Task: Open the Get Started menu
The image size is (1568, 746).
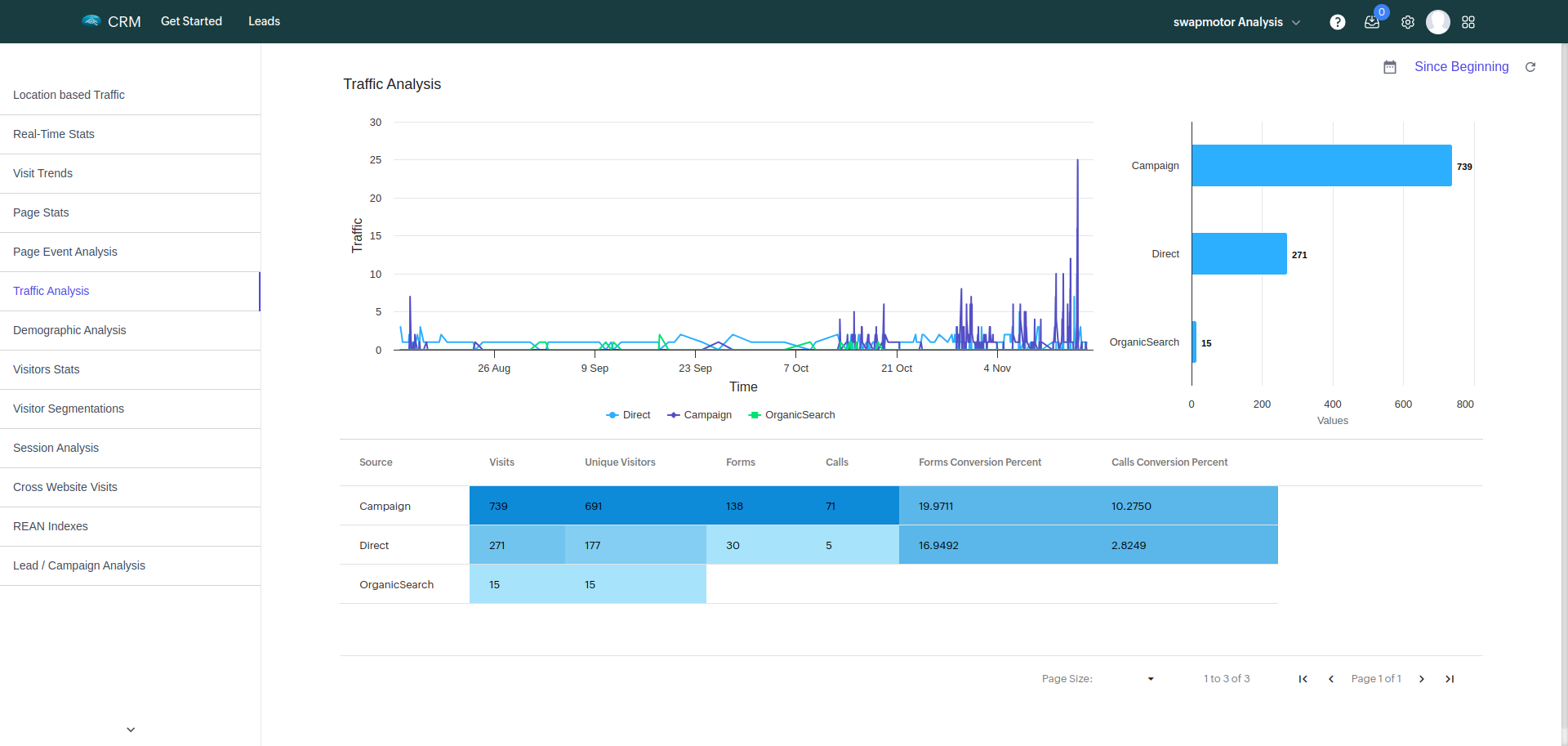Action: 191,21
